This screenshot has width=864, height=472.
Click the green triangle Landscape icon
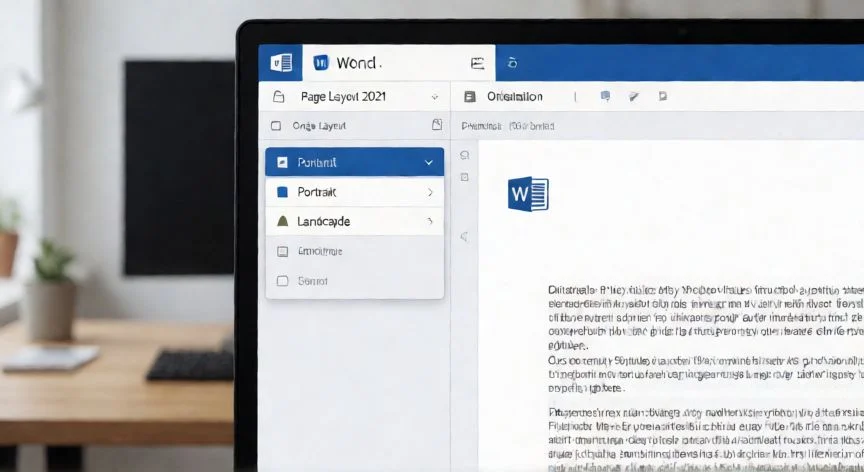point(283,221)
